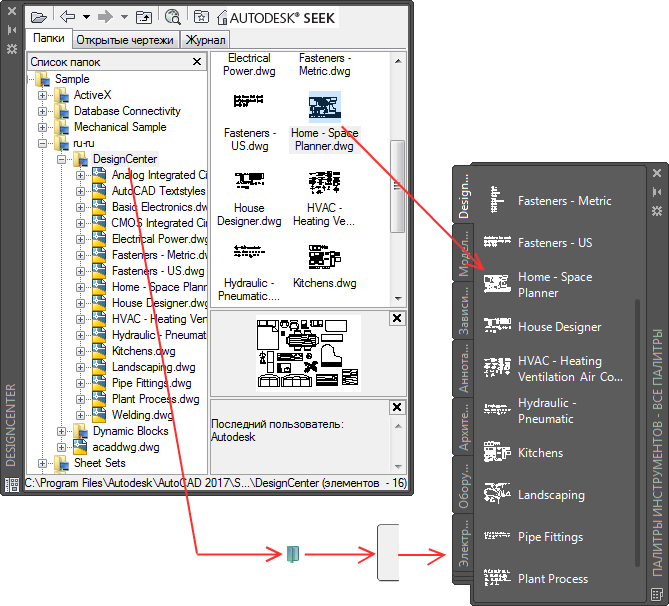Click House Designer.dwg thumbnail in content pane
669x606 pixels.
click(250, 181)
